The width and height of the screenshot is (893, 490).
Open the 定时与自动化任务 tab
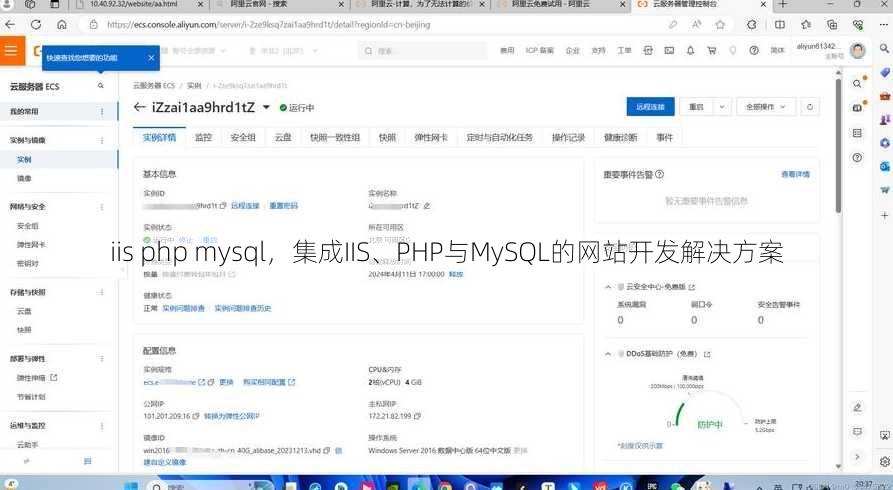tap(499, 137)
